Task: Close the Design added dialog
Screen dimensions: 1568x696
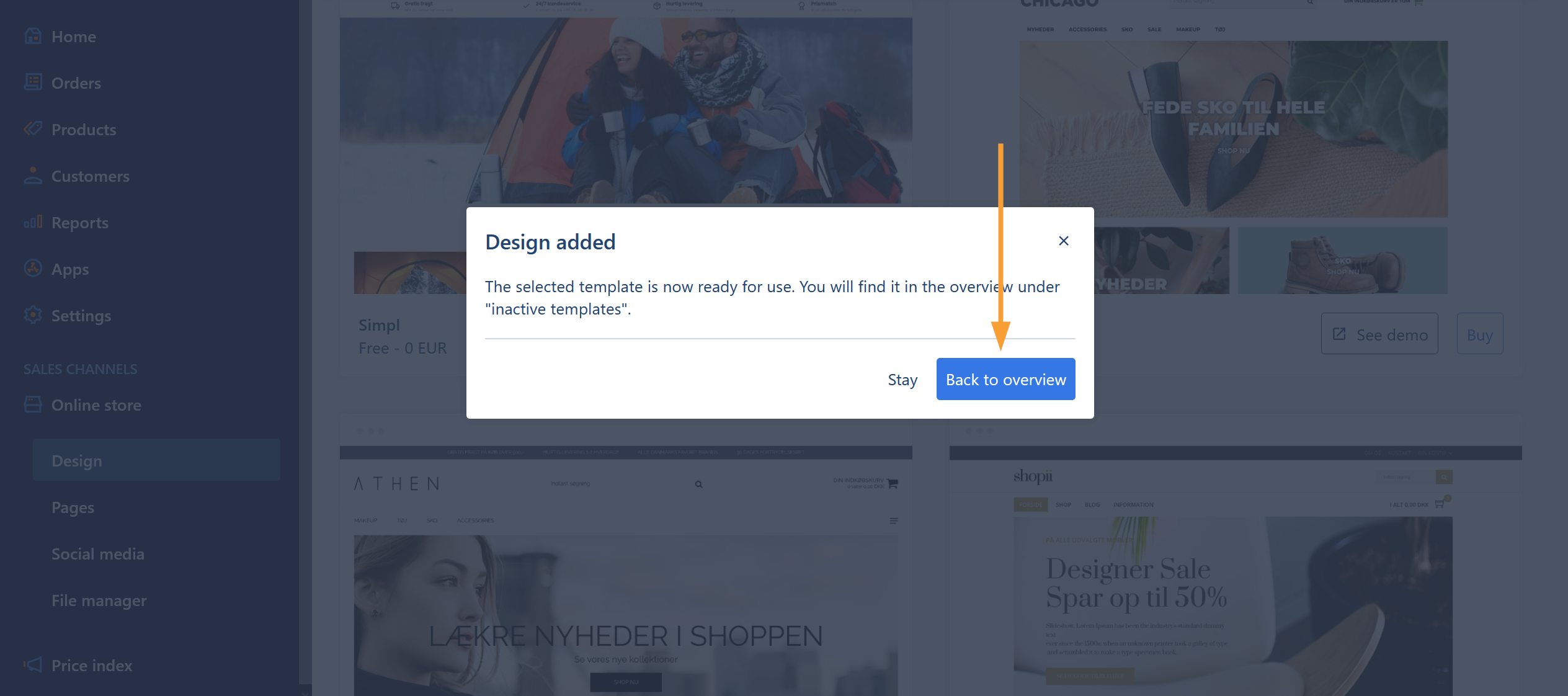Action: [x=1063, y=241]
